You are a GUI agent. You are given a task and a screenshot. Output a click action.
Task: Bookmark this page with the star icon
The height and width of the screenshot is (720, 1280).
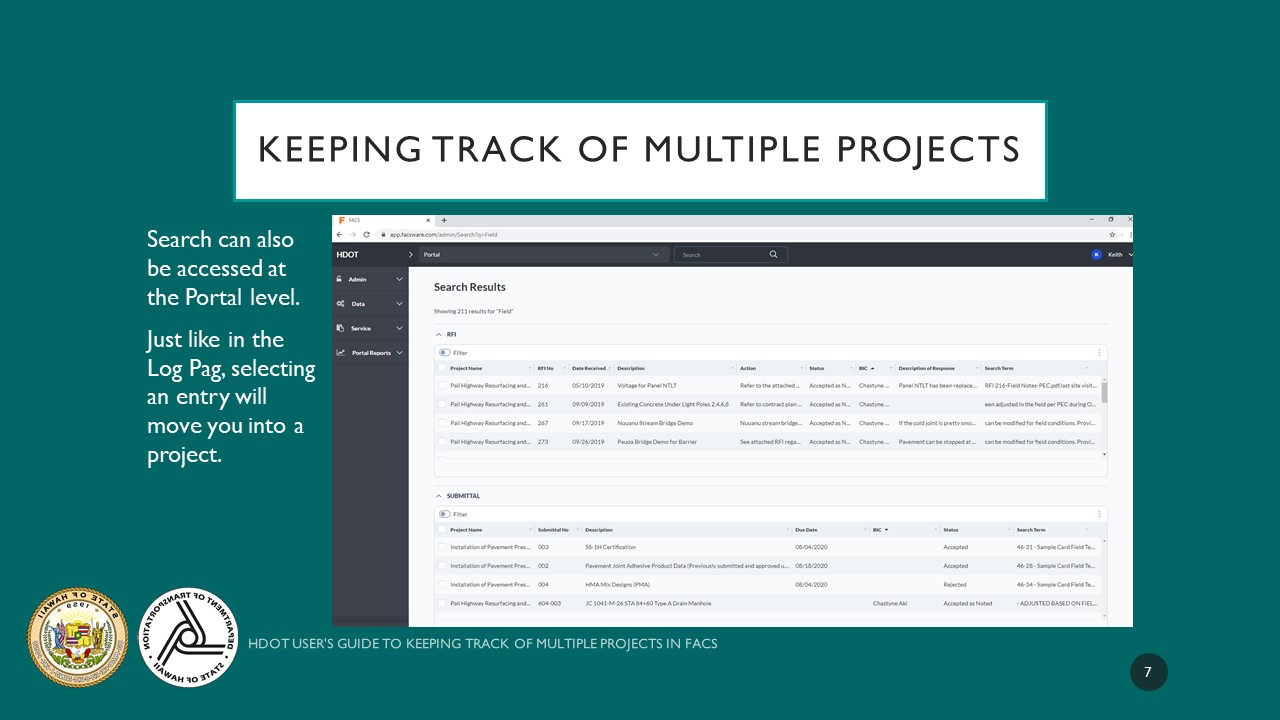tap(1112, 234)
